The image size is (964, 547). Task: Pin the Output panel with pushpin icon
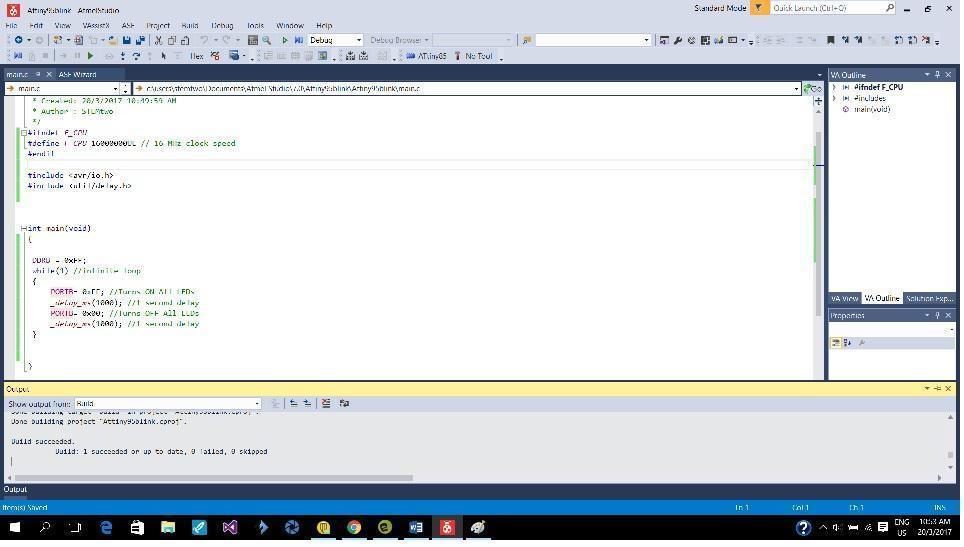[x=938, y=388]
